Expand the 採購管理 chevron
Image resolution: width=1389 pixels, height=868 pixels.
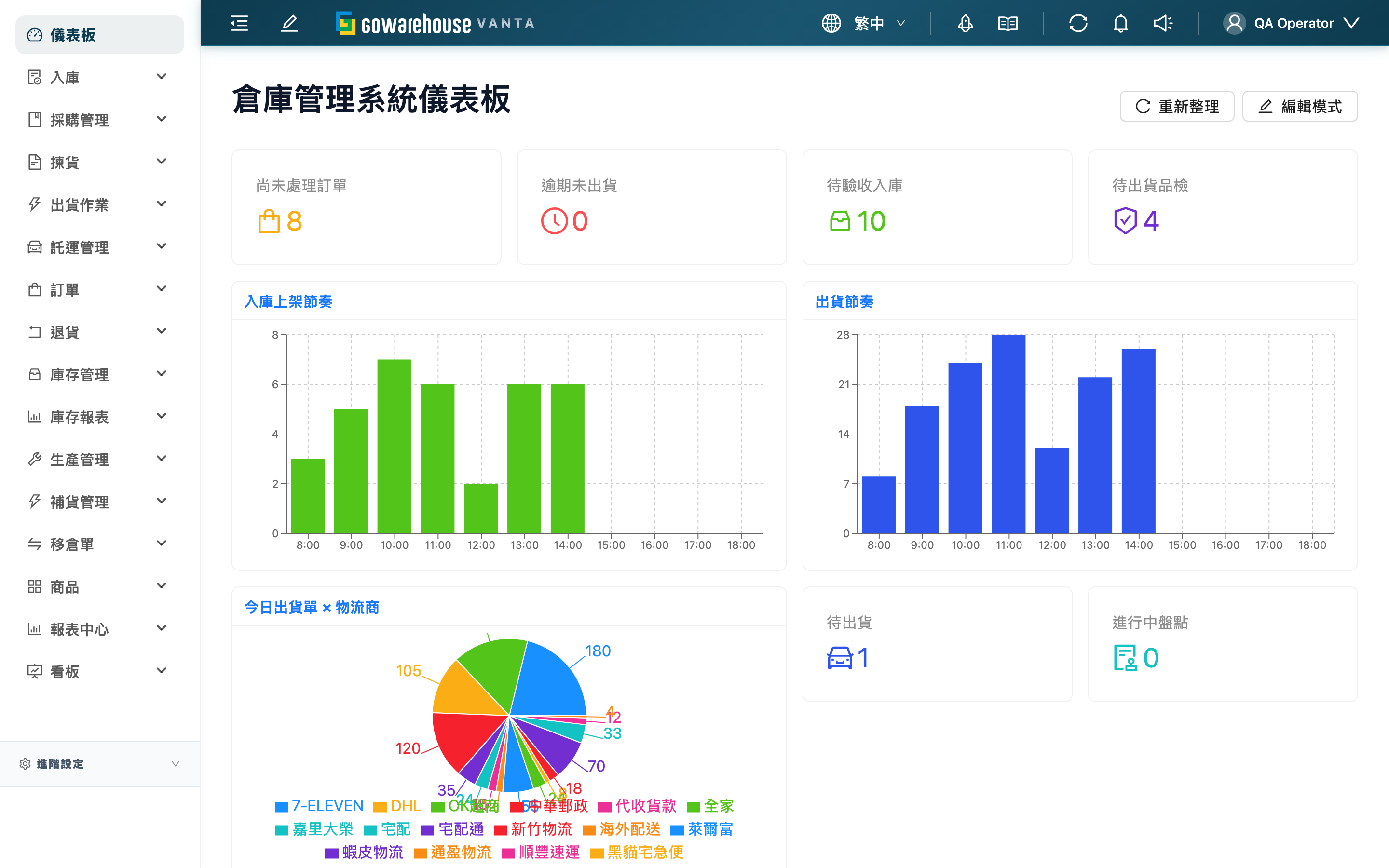click(162, 120)
